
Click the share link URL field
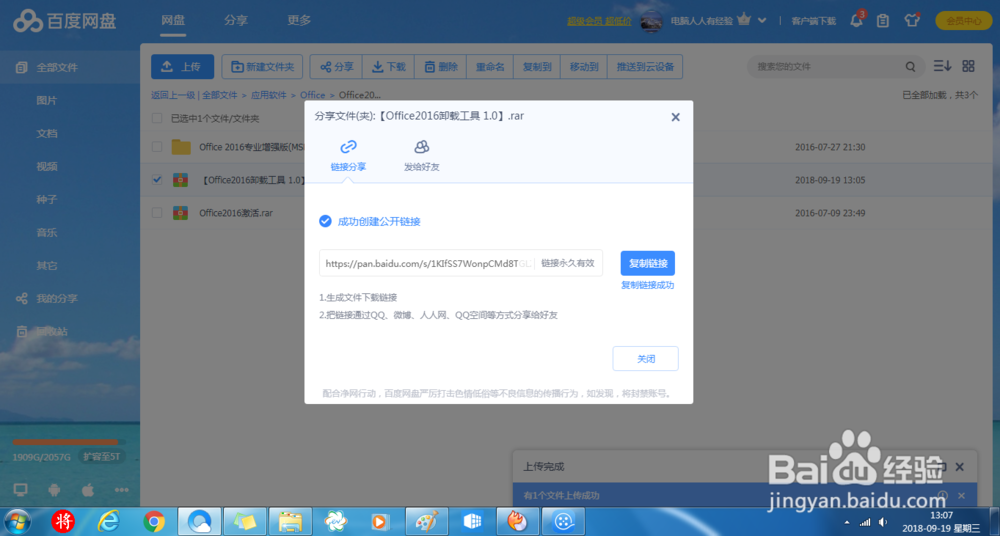tap(461, 263)
